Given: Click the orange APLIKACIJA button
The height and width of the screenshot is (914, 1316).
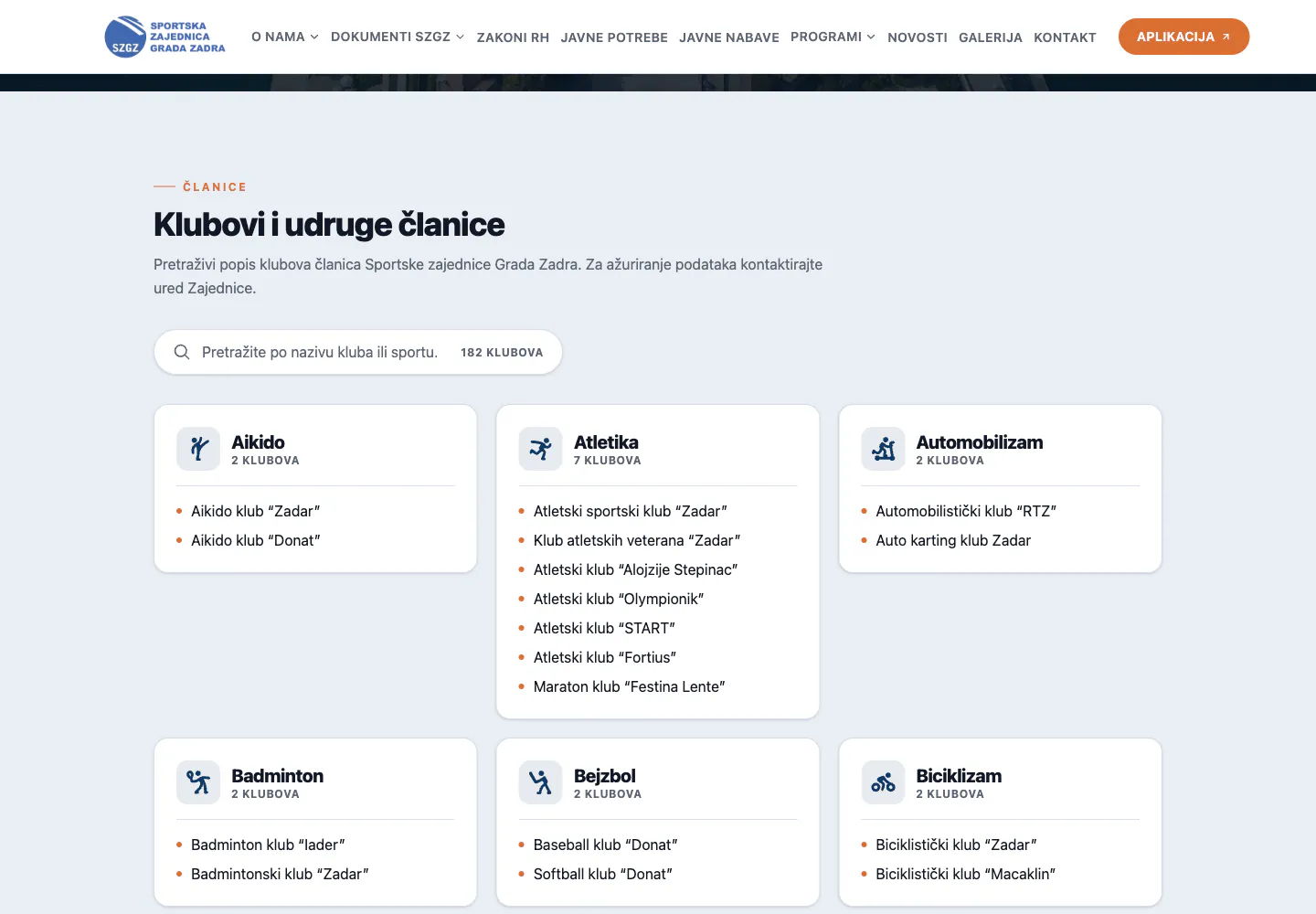Looking at the screenshot, I should tap(1183, 37).
